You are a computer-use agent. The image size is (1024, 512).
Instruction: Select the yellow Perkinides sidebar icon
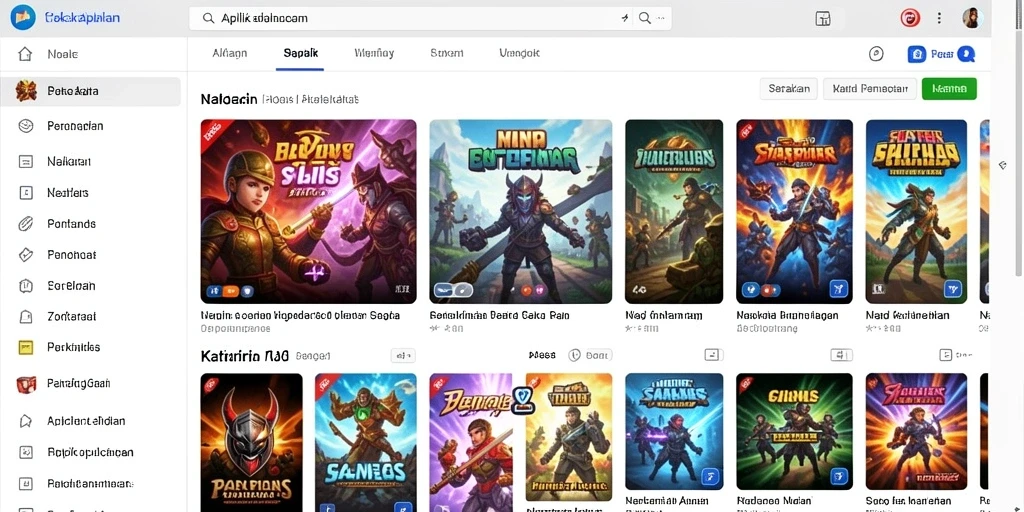[25, 347]
